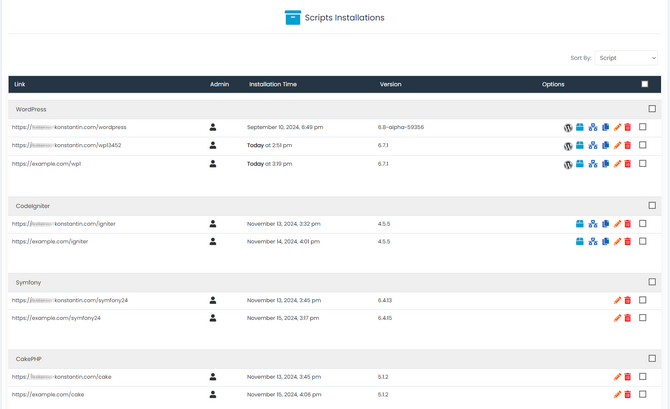This screenshot has height=409, width=670.
Task: Open the Sort By dropdown showing Script
Action: pos(625,58)
